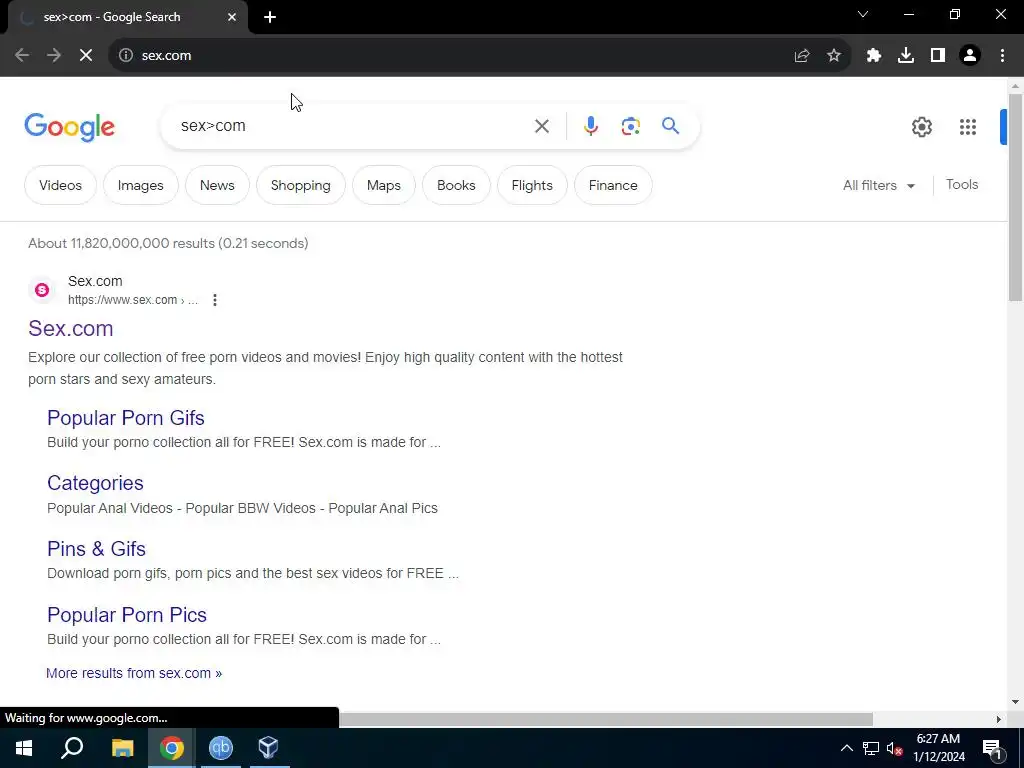Open the notifications action center

tap(991, 748)
